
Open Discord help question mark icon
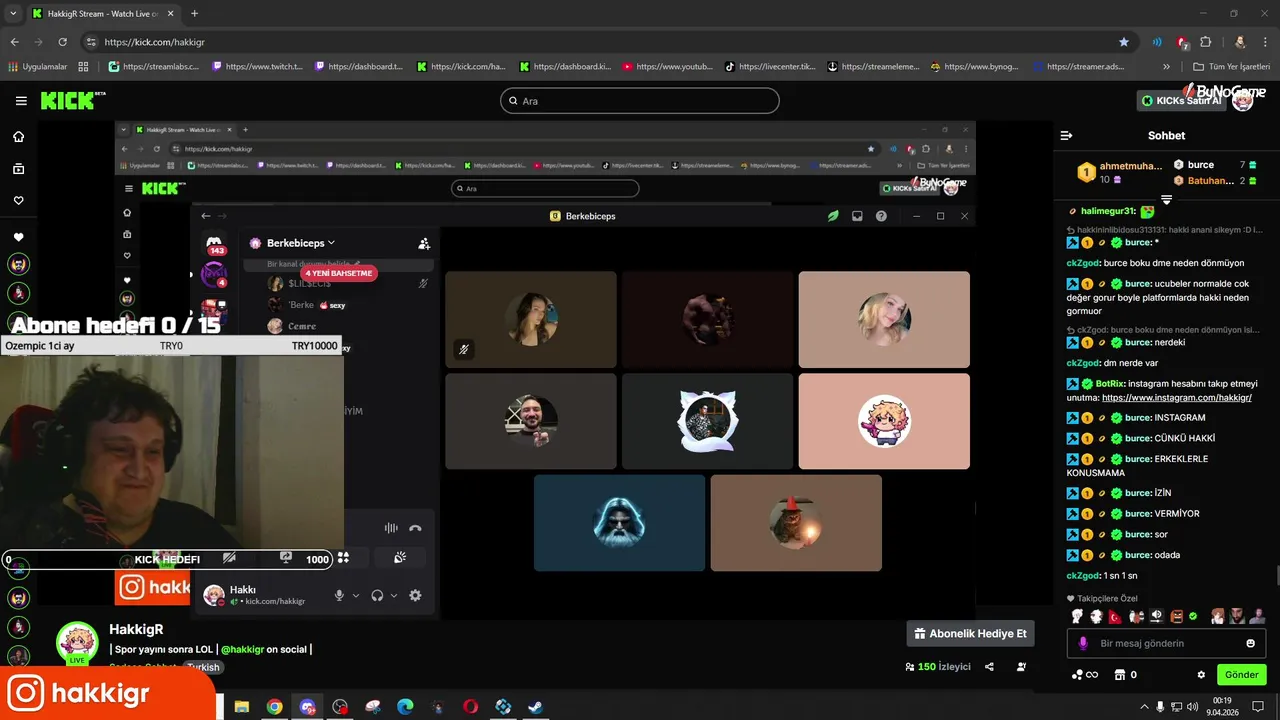tap(881, 216)
